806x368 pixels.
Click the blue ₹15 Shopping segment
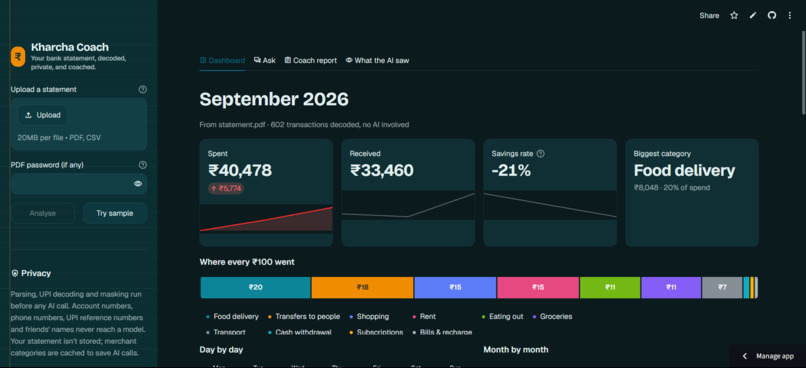point(455,287)
